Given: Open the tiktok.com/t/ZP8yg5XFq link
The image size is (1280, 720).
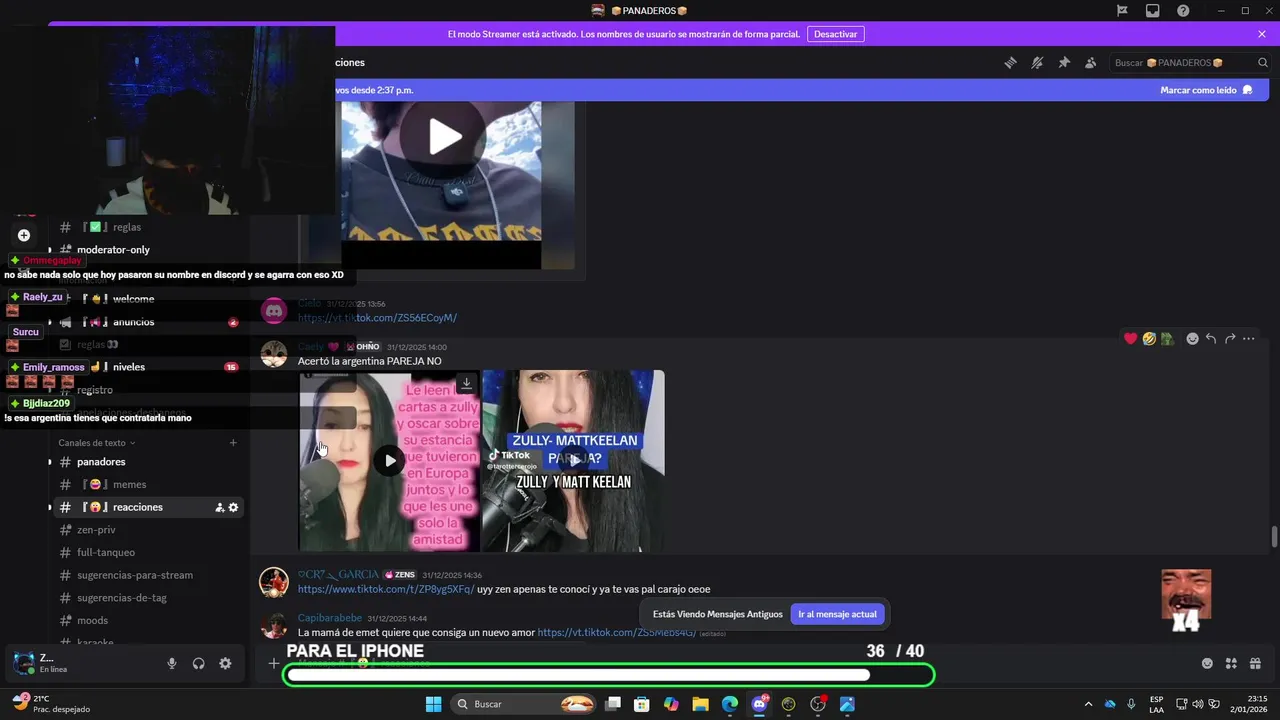Looking at the screenshot, I should click(x=386, y=590).
